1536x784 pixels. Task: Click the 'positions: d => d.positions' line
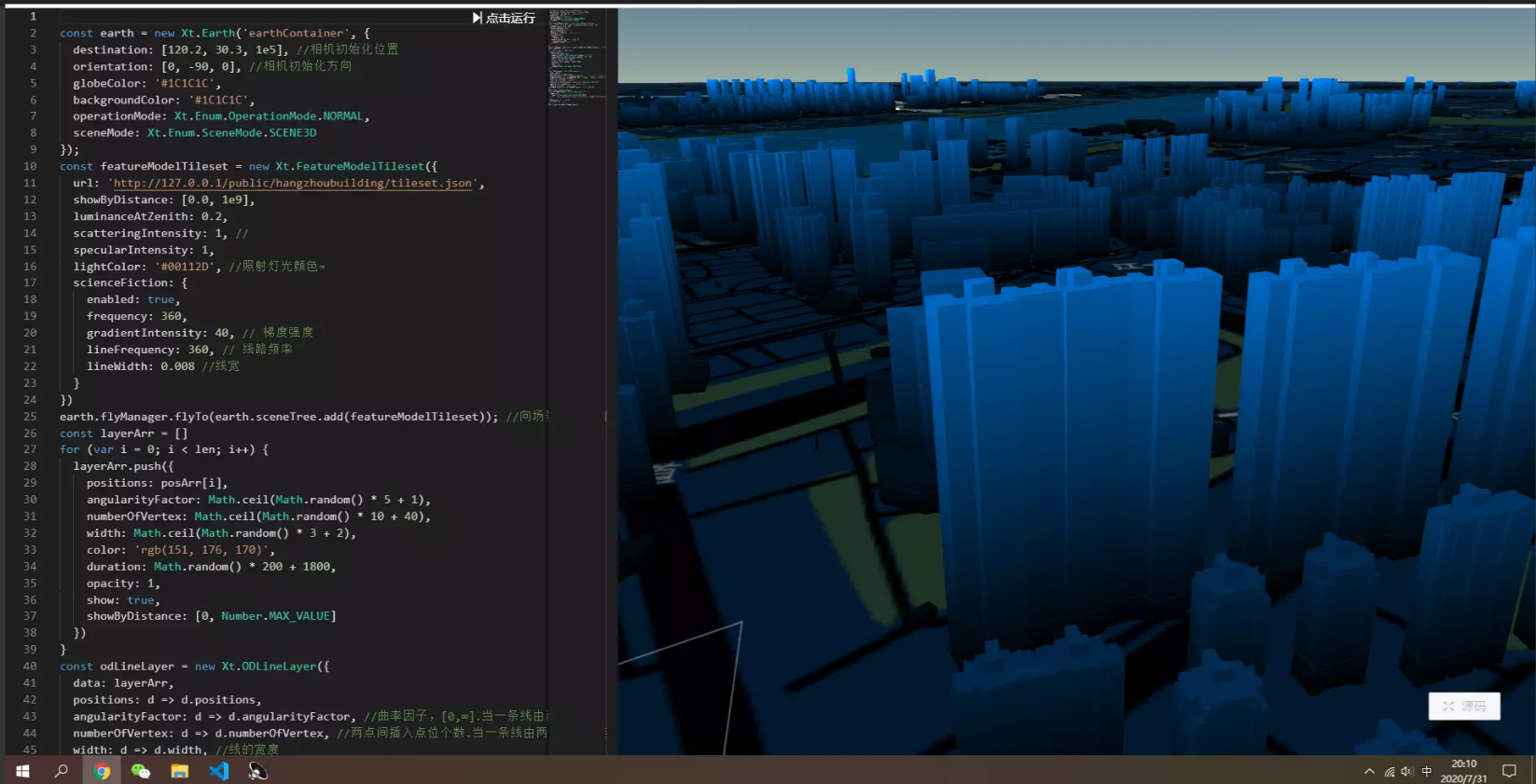pos(168,700)
